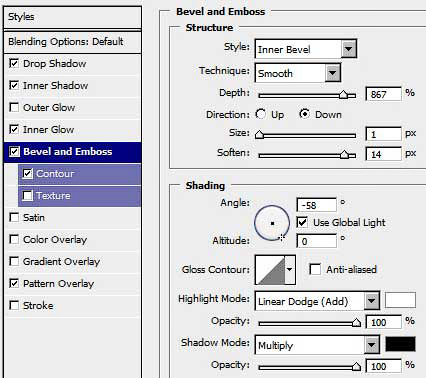Image resolution: width=426 pixels, height=378 pixels.
Task: Uncheck Use Global Light
Action: coord(302,222)
